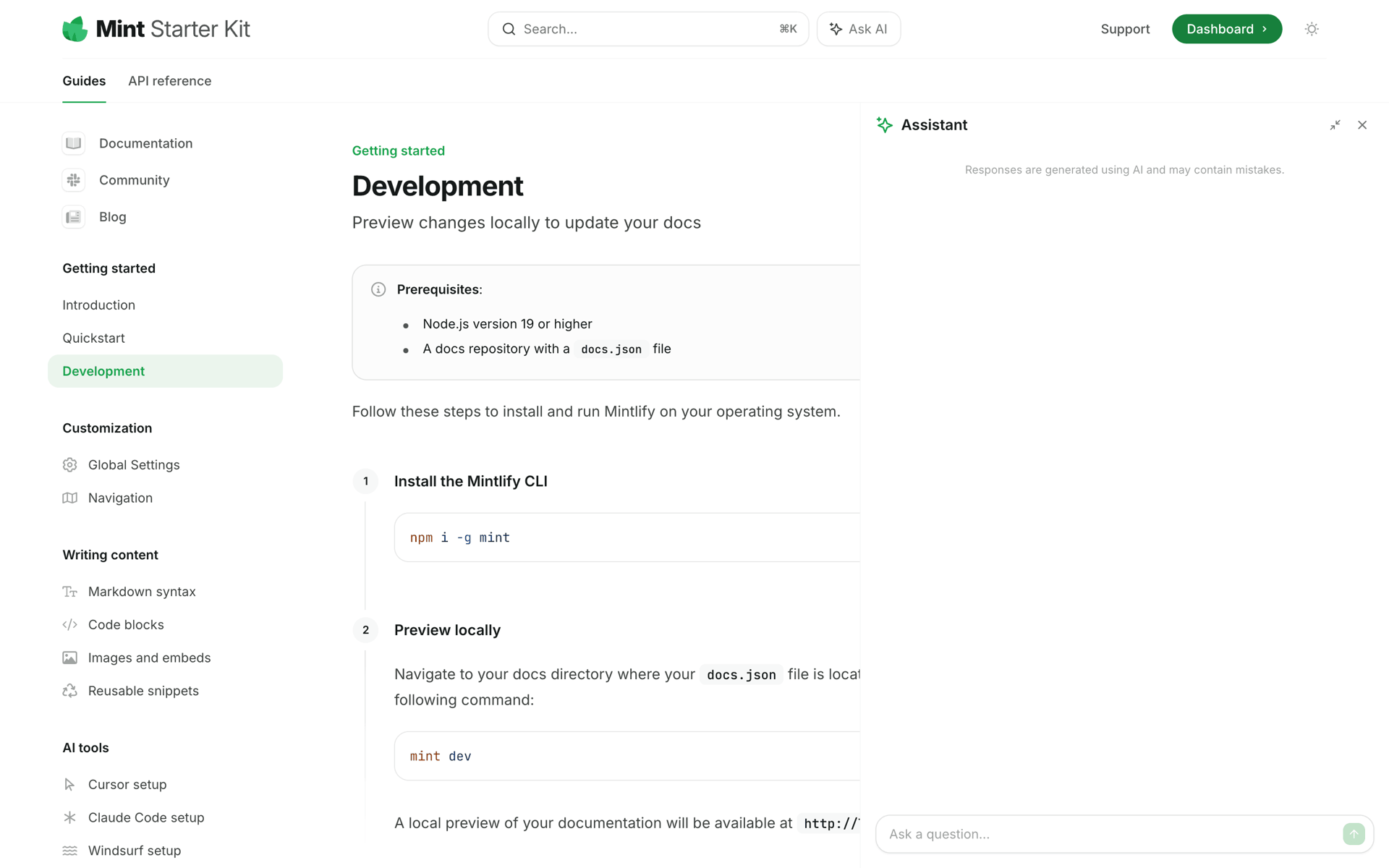Click the Dashboard button chevron arrow
Screen dimensions: 1389x868
[x=1265, y=29]
